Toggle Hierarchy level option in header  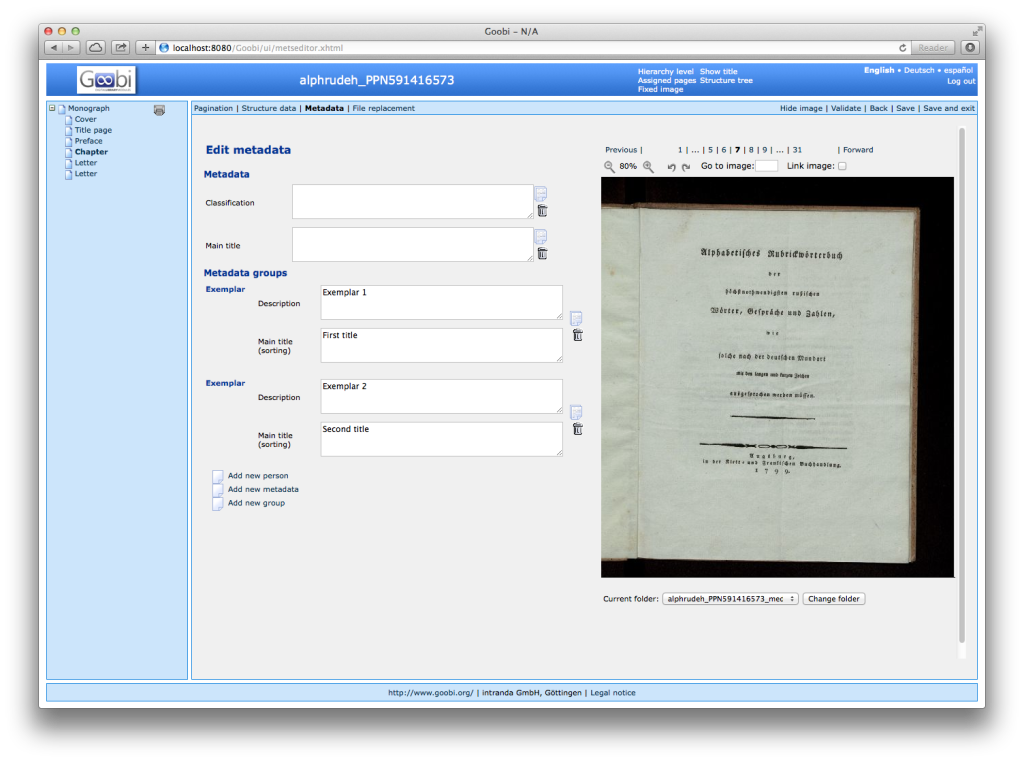click(x=665, y=72)
